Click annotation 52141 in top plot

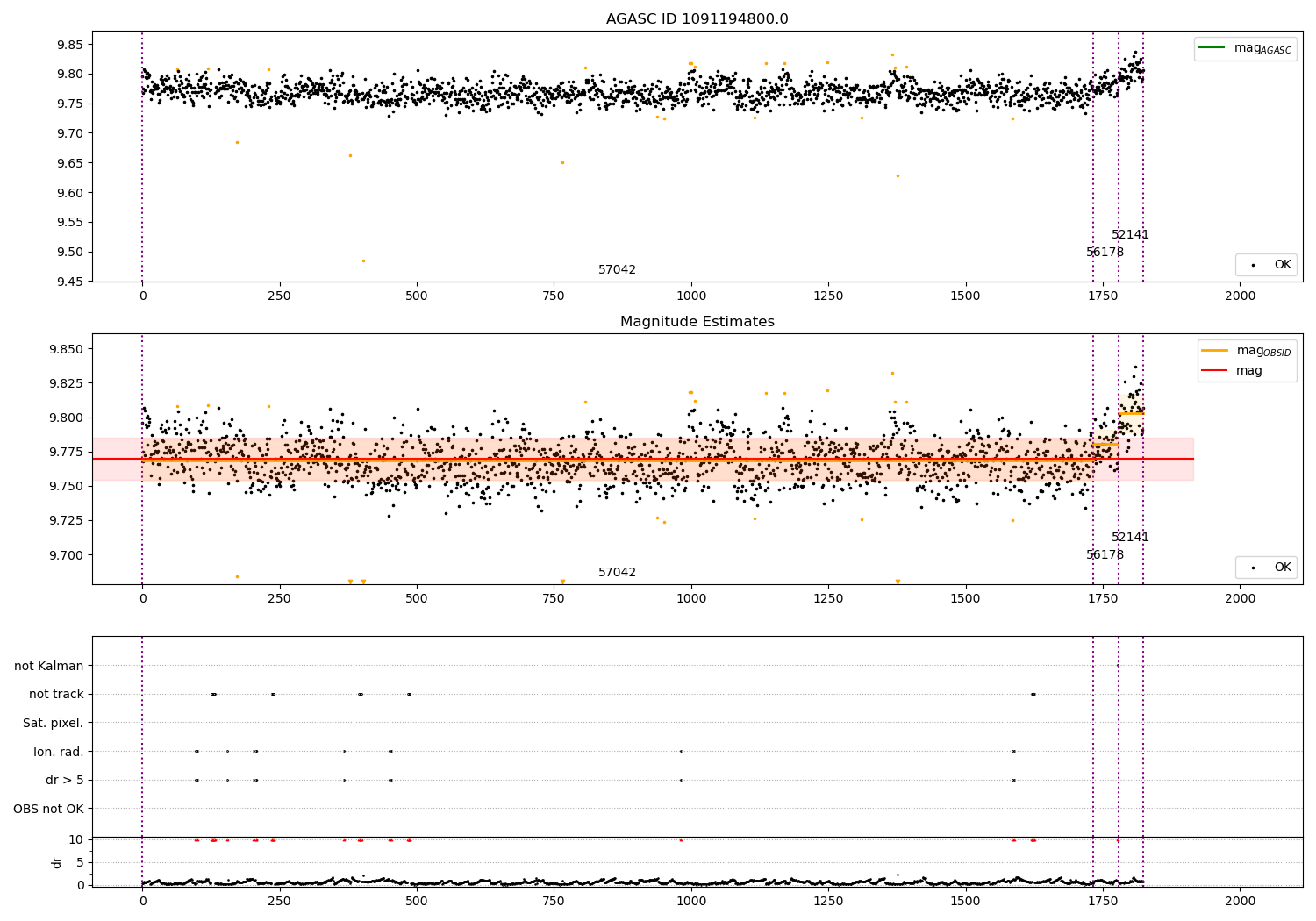(1130, 235)
